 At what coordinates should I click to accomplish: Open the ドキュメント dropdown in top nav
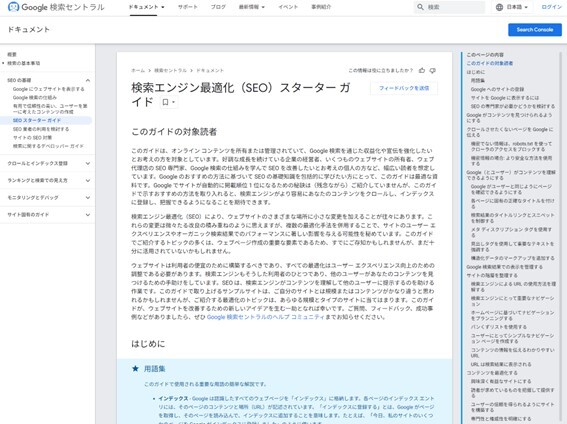coord(146,7)
